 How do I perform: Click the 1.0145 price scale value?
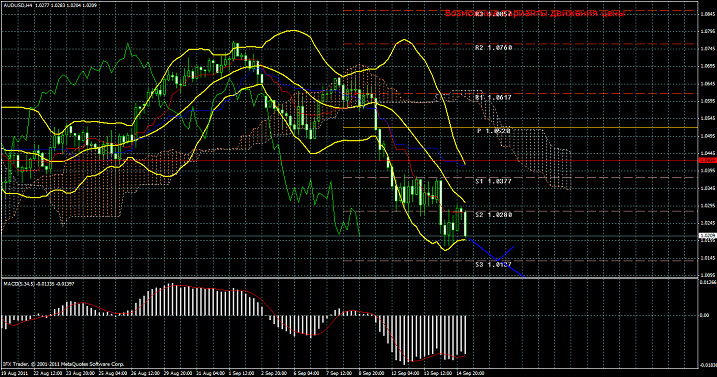point(708,258)
